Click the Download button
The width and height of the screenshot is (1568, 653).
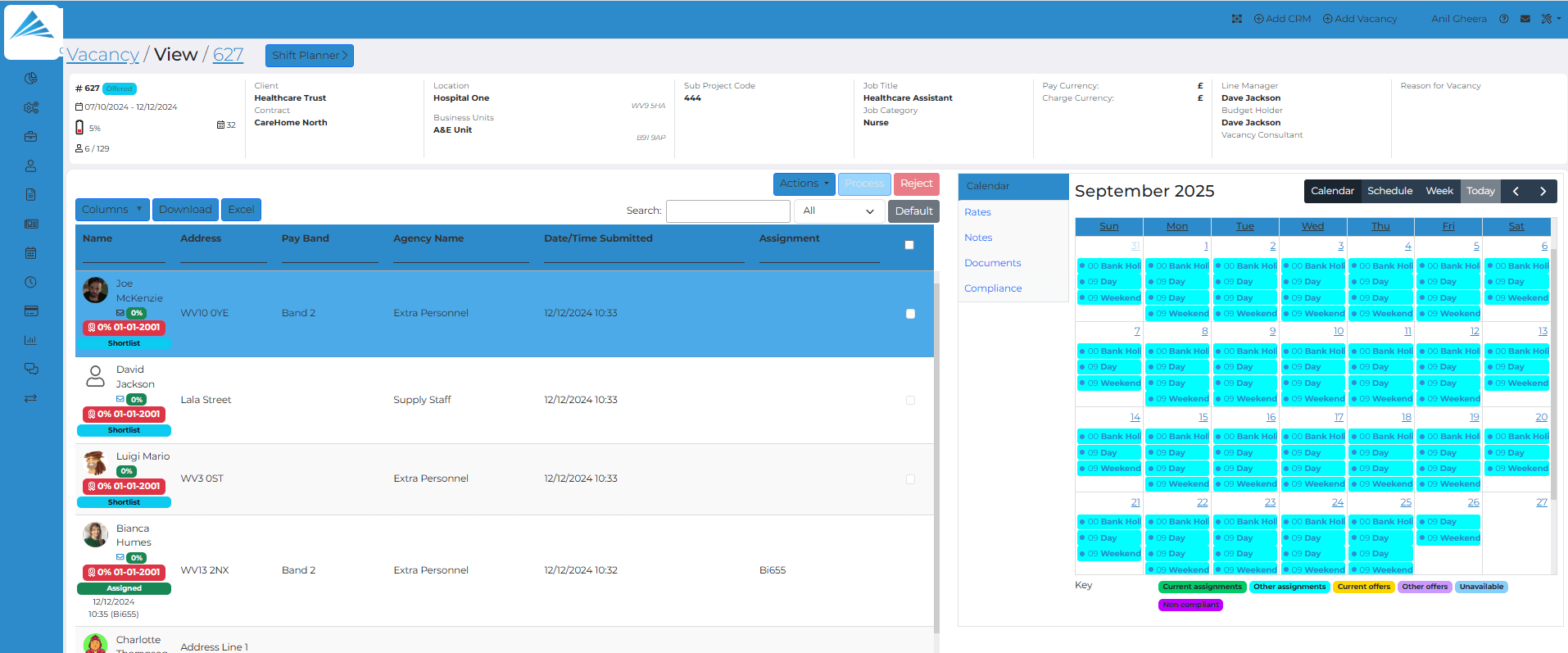[185, 210]
